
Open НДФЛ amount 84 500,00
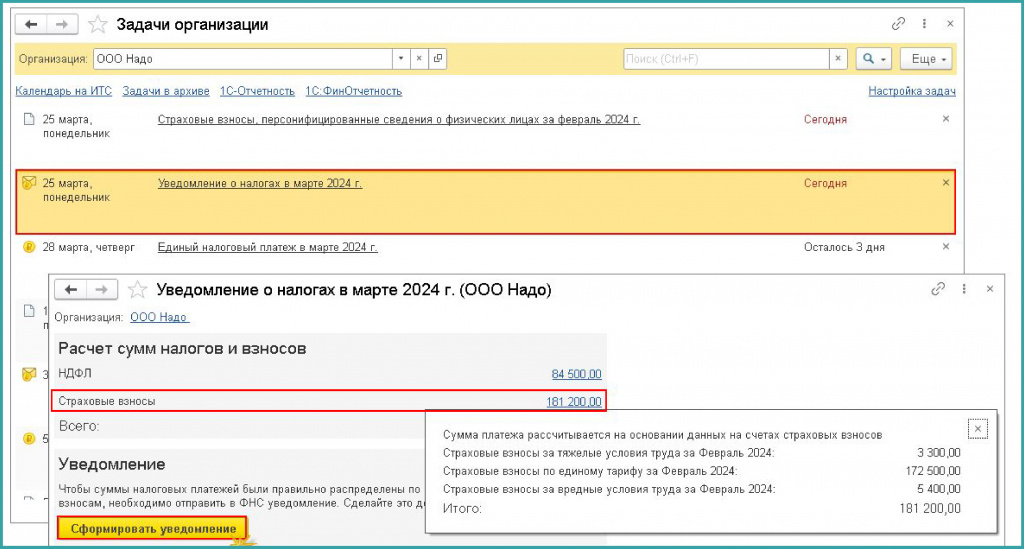point(577,374)
